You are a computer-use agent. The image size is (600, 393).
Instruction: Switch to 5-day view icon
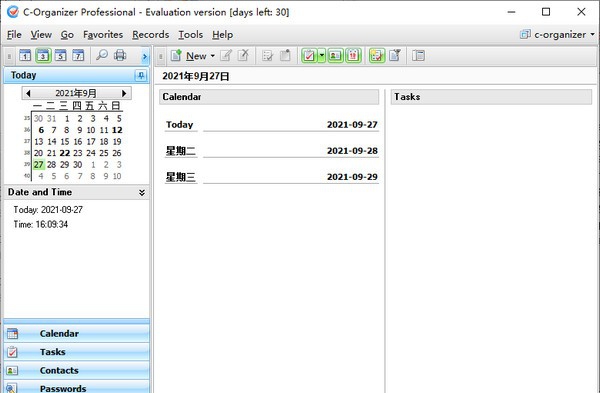point(60,56)
